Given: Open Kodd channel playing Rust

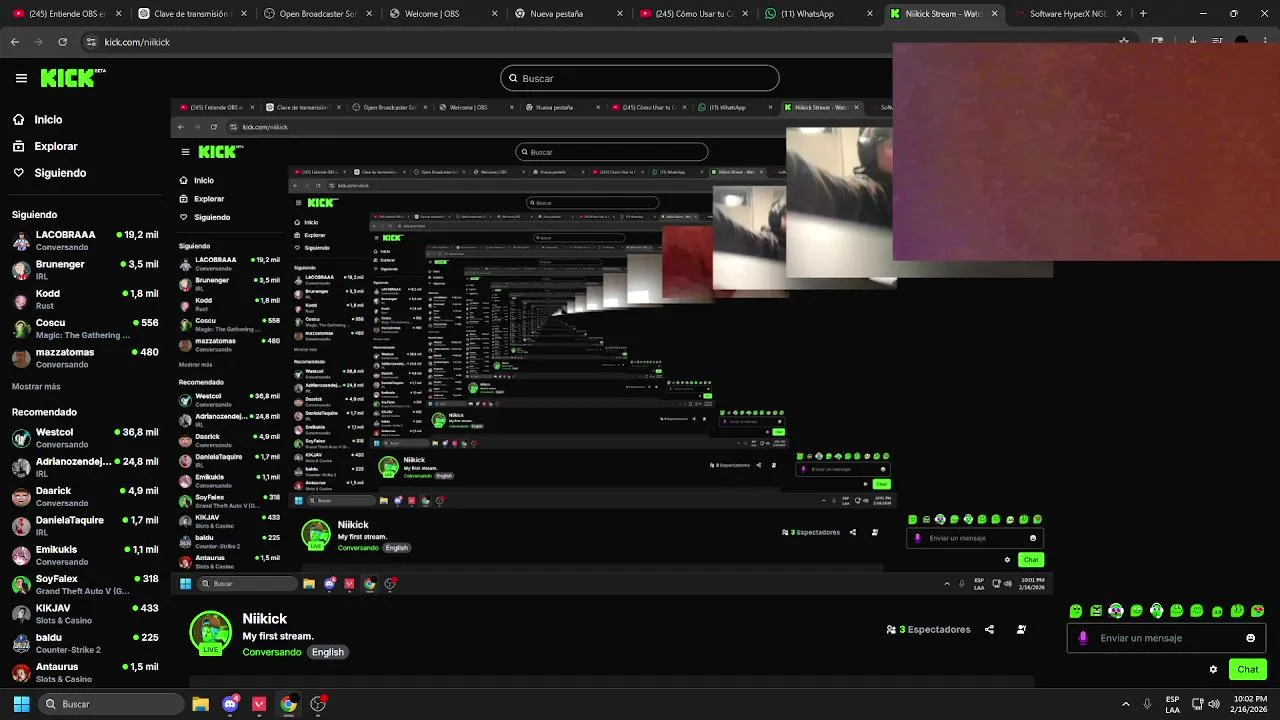Looking at the screenshot, I should [x=85, y=299].
